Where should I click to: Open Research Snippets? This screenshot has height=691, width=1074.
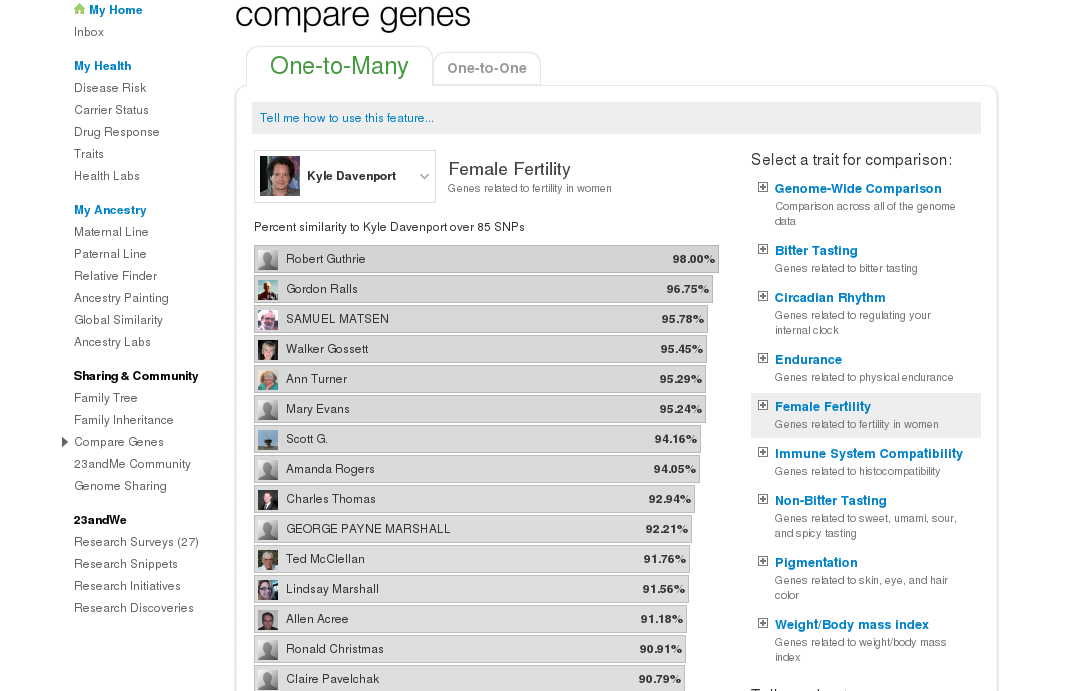(x=125, y=563)
